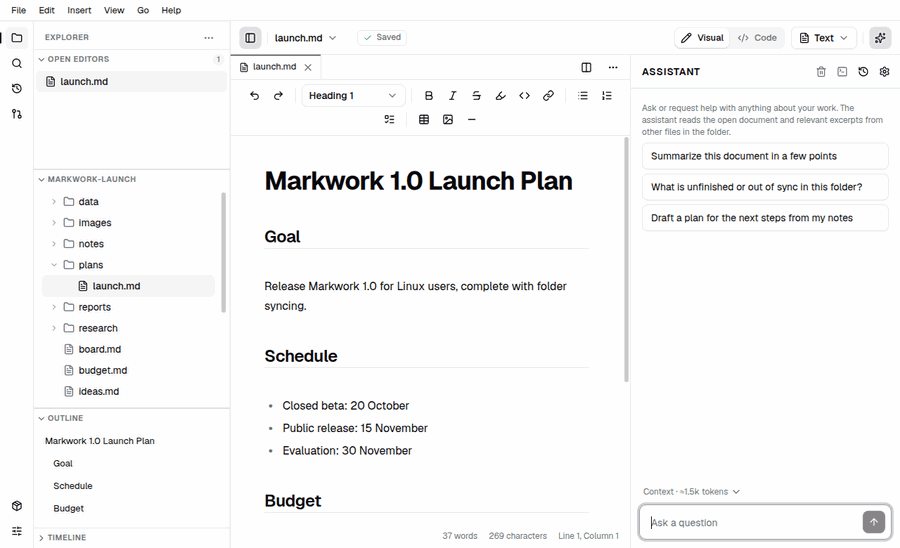This screenshot has height=548, width=900.
Task: Open editor more actions ellipsis
Action: click(613, 67)
